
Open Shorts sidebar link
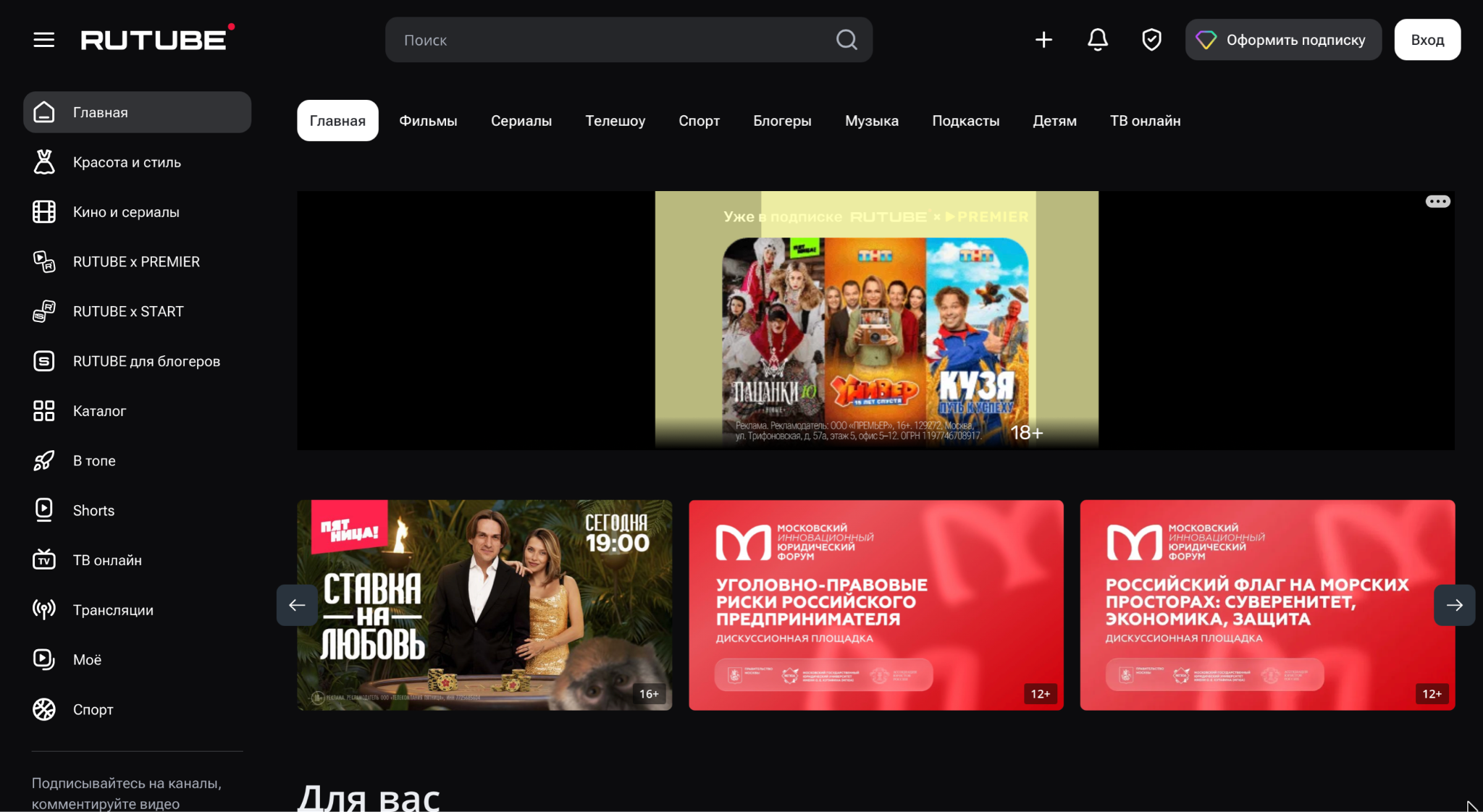(x=138, y=510)
